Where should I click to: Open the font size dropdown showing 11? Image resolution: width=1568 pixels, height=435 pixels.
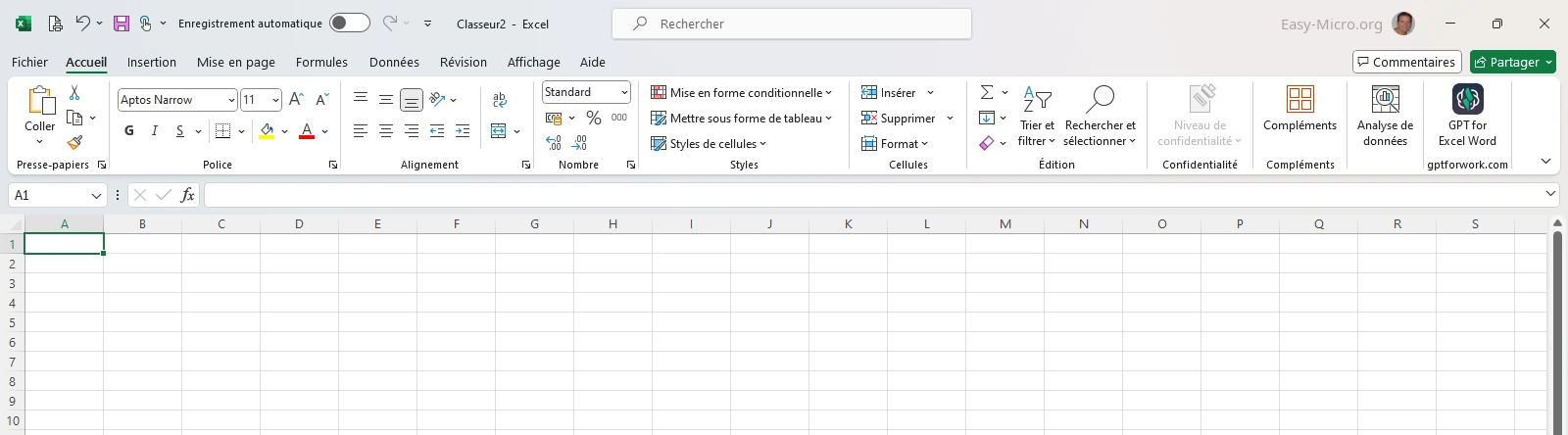(x=276, y=100)
